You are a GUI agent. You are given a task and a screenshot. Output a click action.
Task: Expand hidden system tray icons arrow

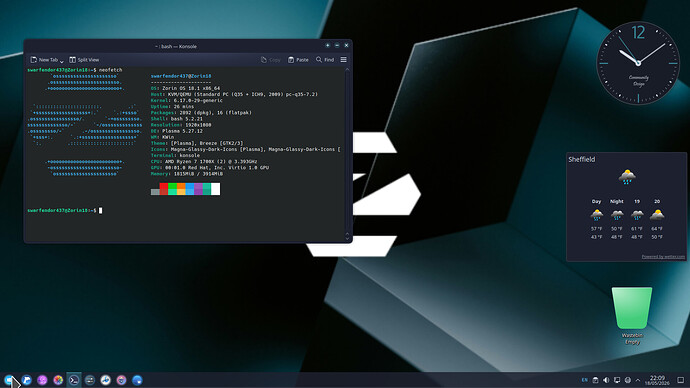pos(638,380)
